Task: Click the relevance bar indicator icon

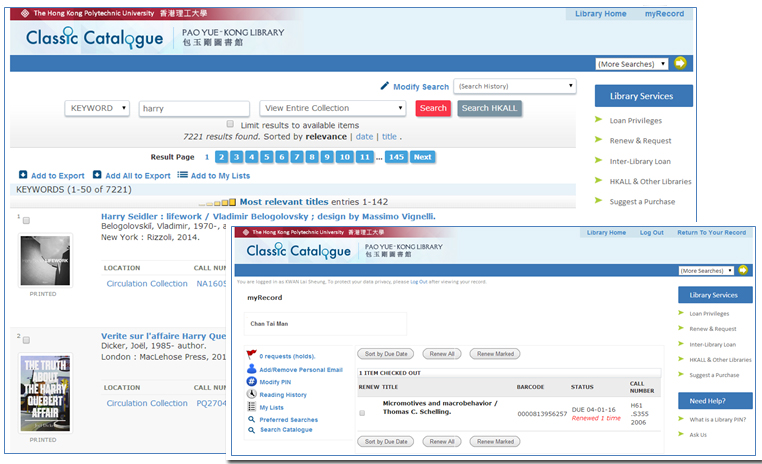Action: tap(217, 202)
